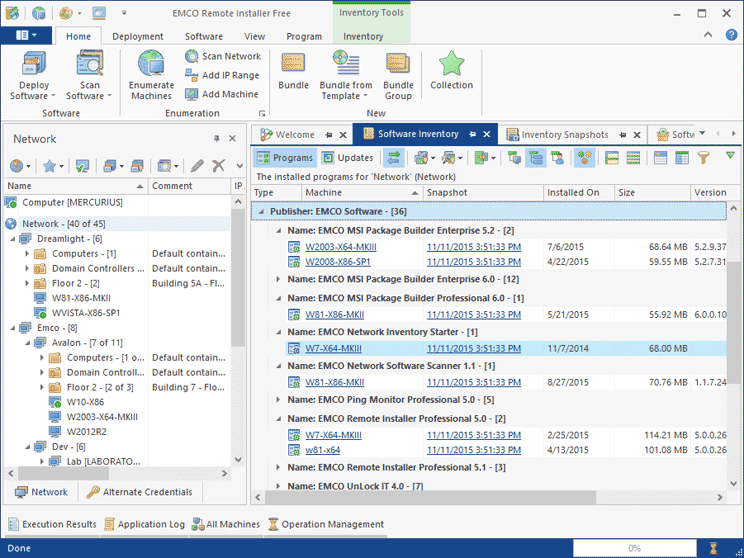This screenshot has height=558, width=744.
Task: Sort by Machine column header
Action: tap(362, 193)
